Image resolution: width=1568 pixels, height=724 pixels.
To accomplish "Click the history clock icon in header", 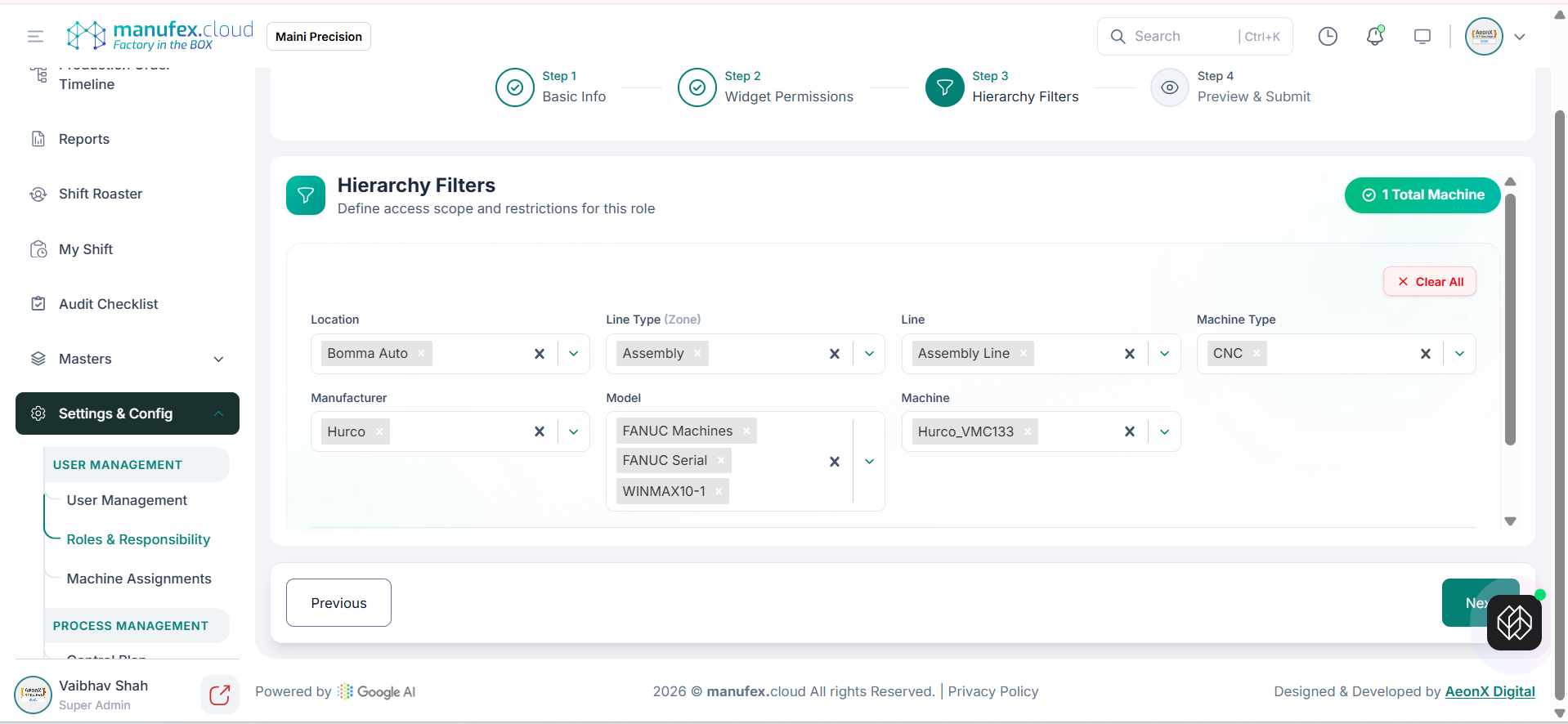I will point(1328,37).
